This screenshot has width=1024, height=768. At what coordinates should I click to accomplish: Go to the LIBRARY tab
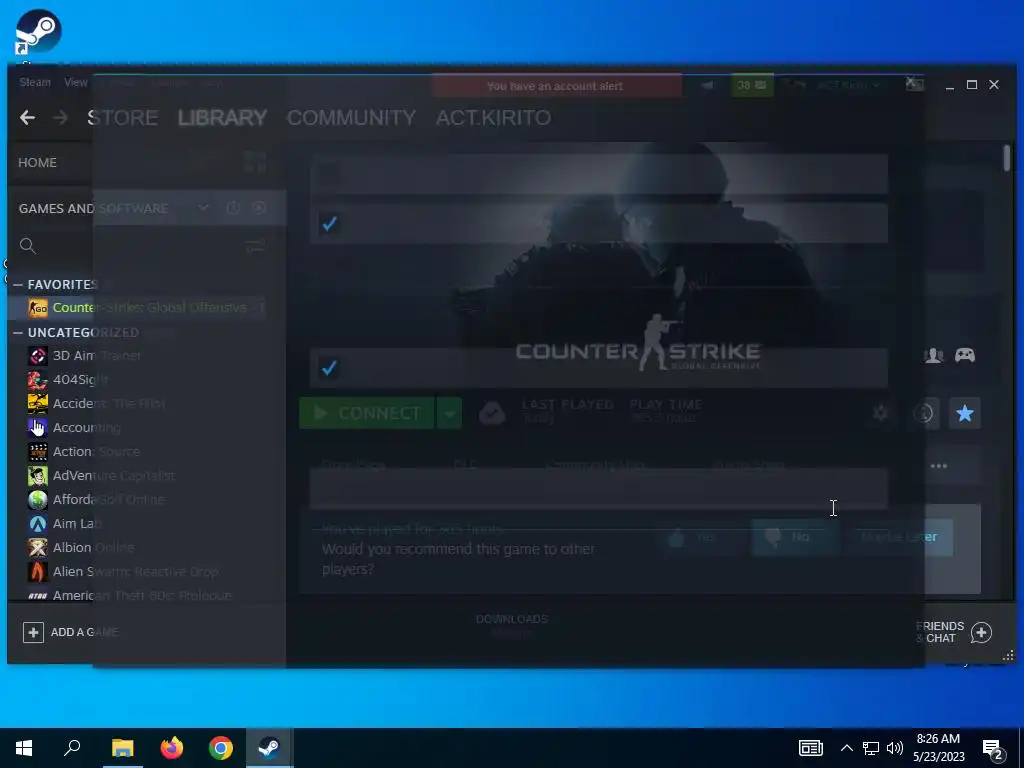222,118
